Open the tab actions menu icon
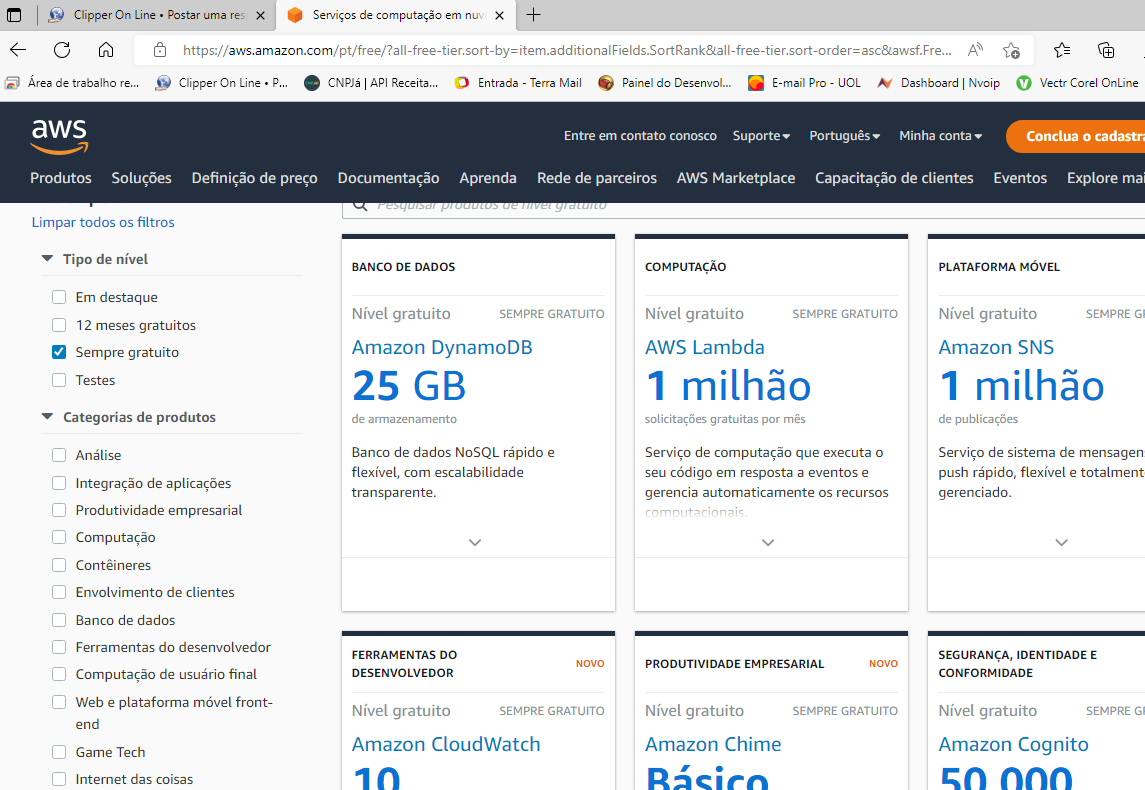This screenshot has width=1145, height=790. tap(14, 15)
